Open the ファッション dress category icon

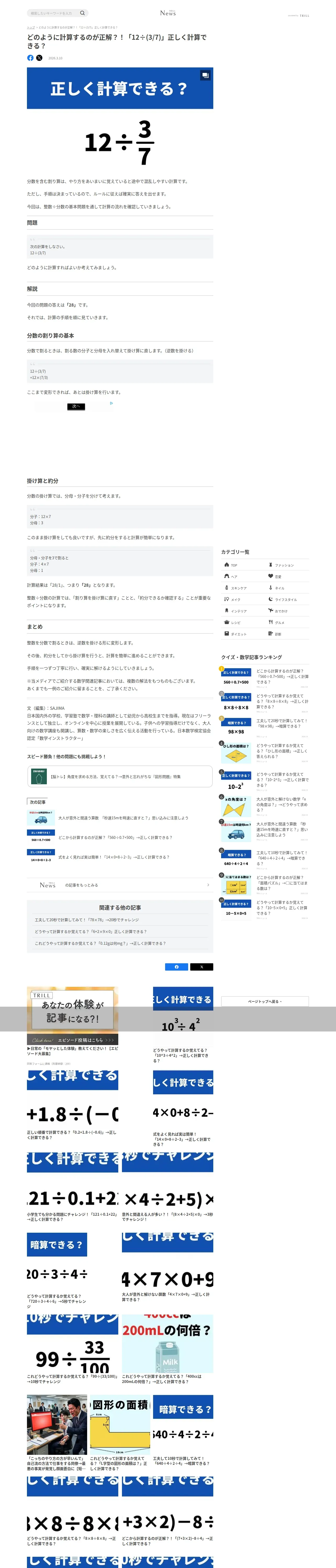coord(271,565)
